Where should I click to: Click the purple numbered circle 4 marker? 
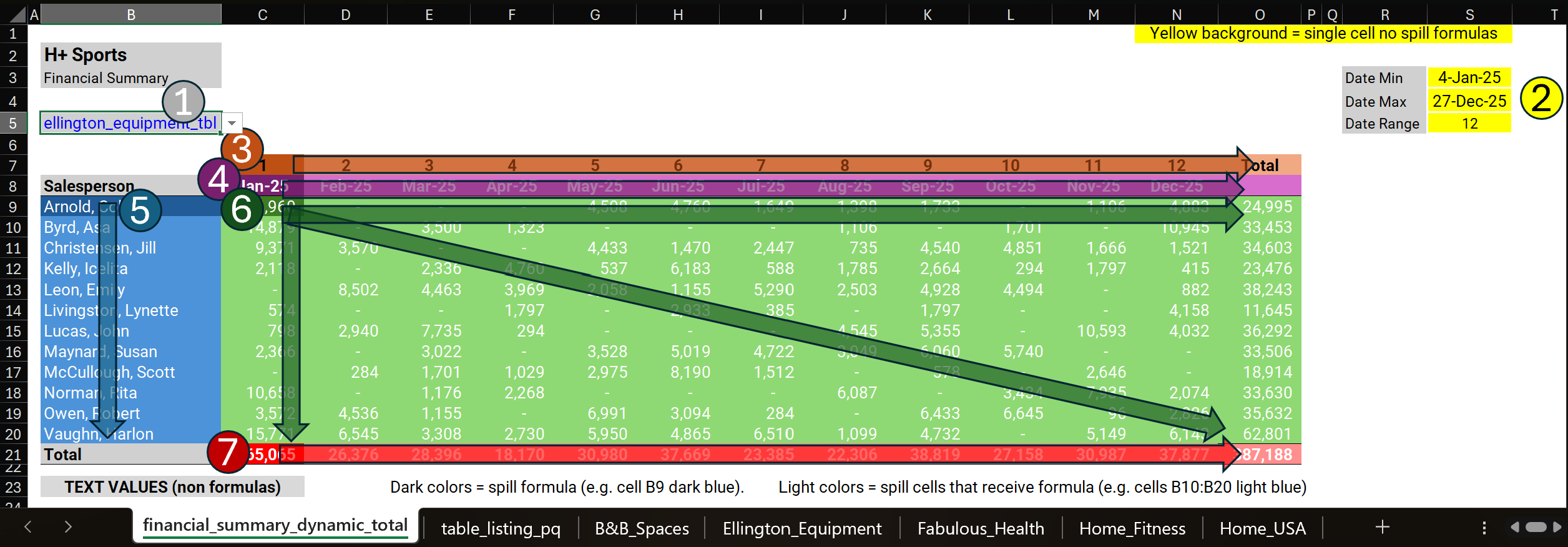(218, 179)
